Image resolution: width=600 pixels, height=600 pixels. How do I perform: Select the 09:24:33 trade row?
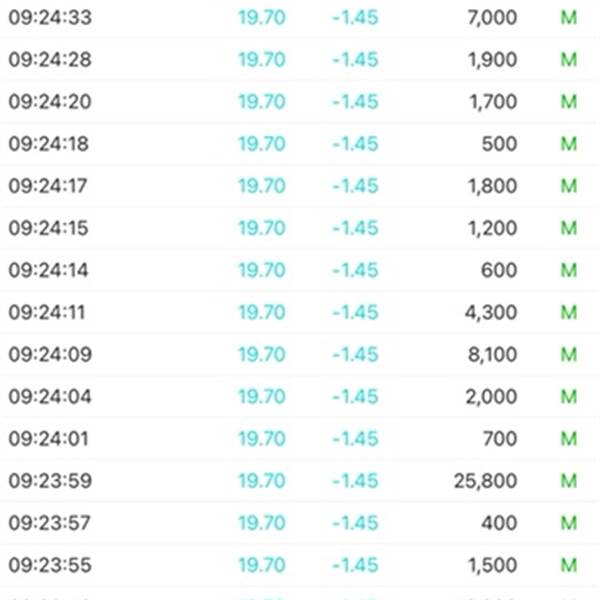(300, 18)
